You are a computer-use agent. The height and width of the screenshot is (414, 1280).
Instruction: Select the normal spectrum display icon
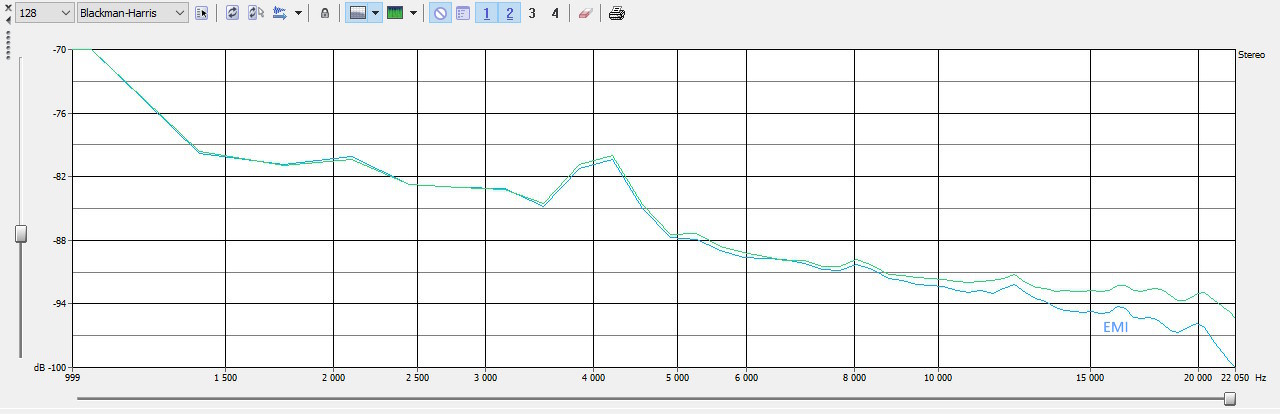(357, 13)
